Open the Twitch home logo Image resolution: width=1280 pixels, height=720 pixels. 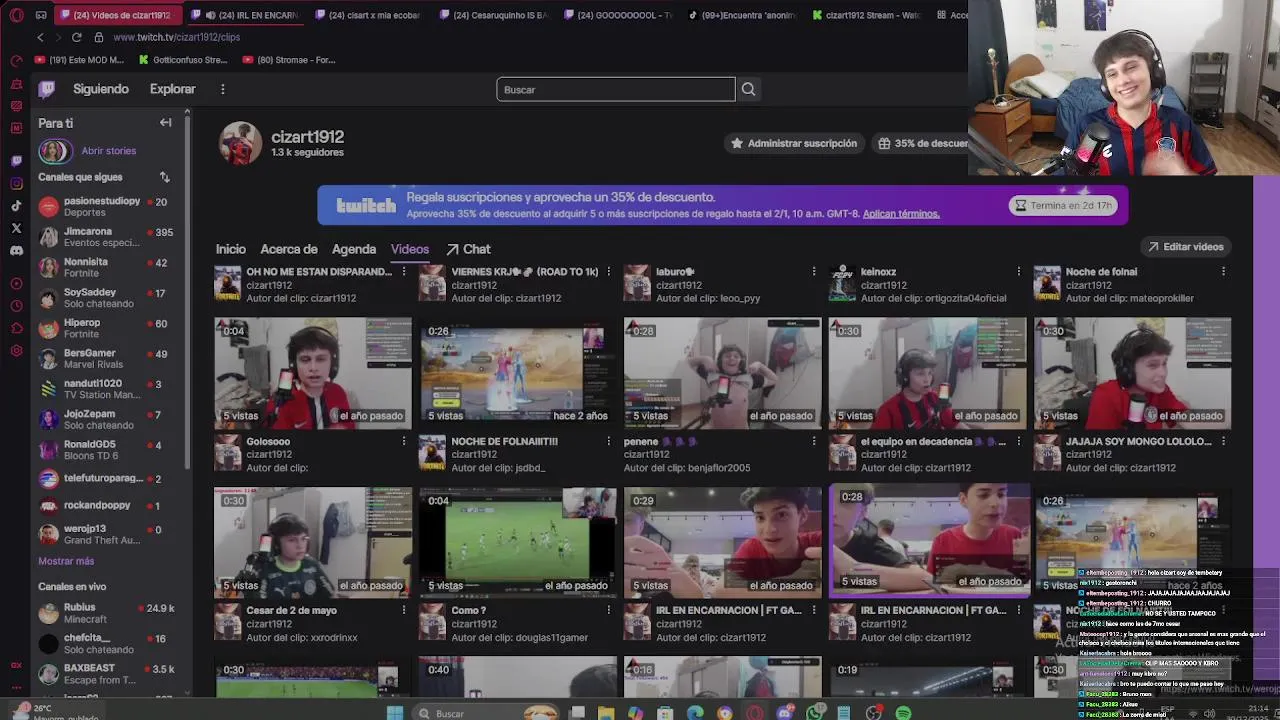click(46, 89)
